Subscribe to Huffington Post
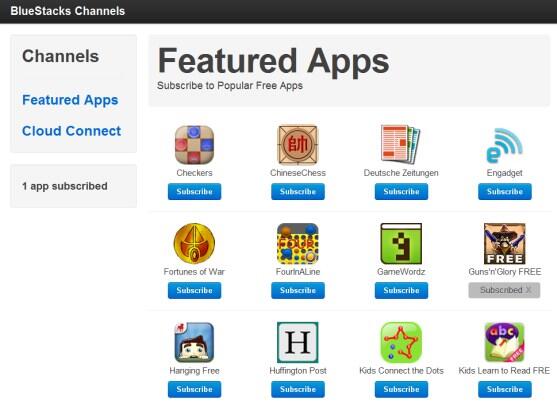This screenshot has width=557, height=404. pos(298,389)
